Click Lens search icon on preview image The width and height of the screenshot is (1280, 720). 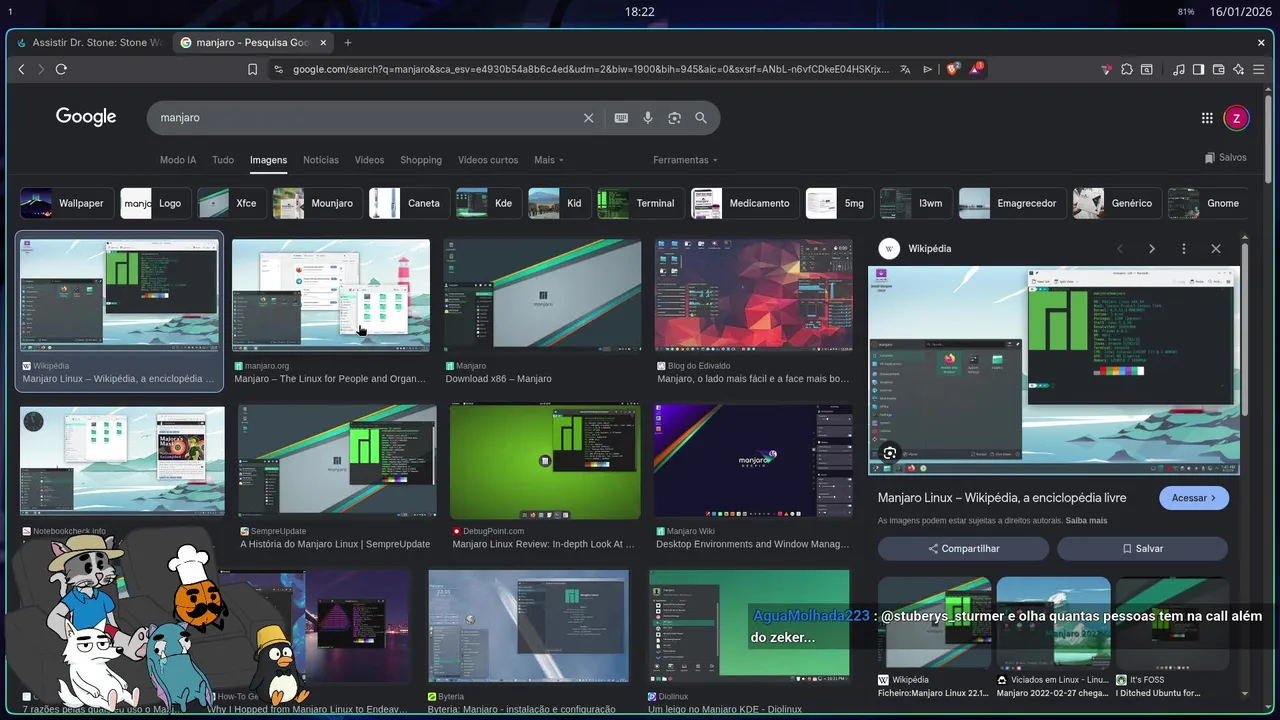(x=890, y=453)
